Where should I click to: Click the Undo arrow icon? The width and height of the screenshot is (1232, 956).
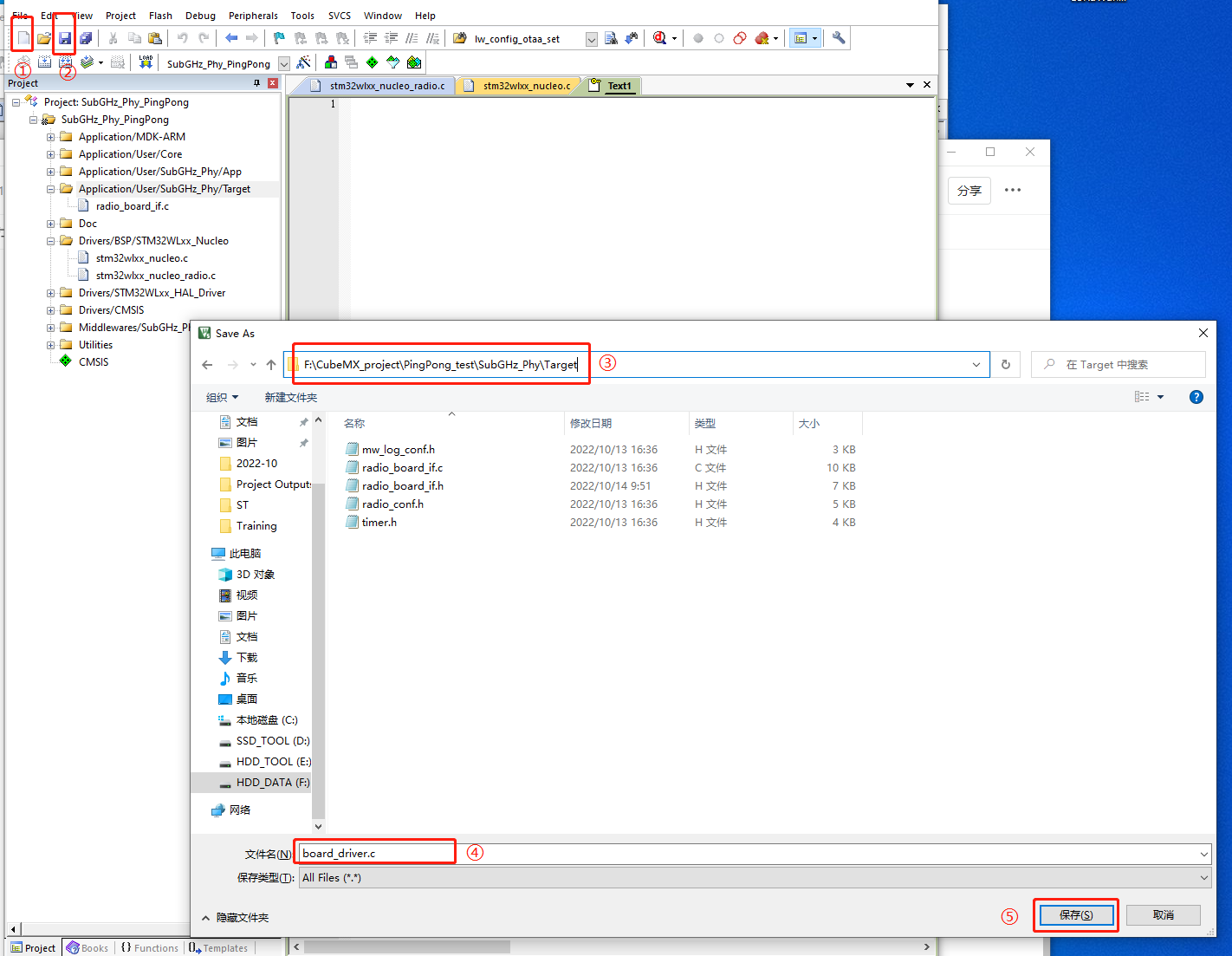(182, 38)
